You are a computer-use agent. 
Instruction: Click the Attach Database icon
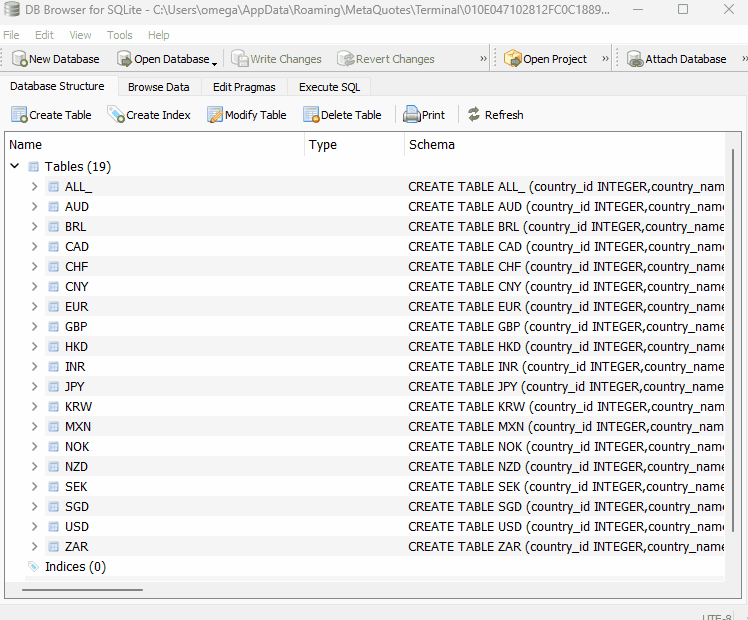635,59
